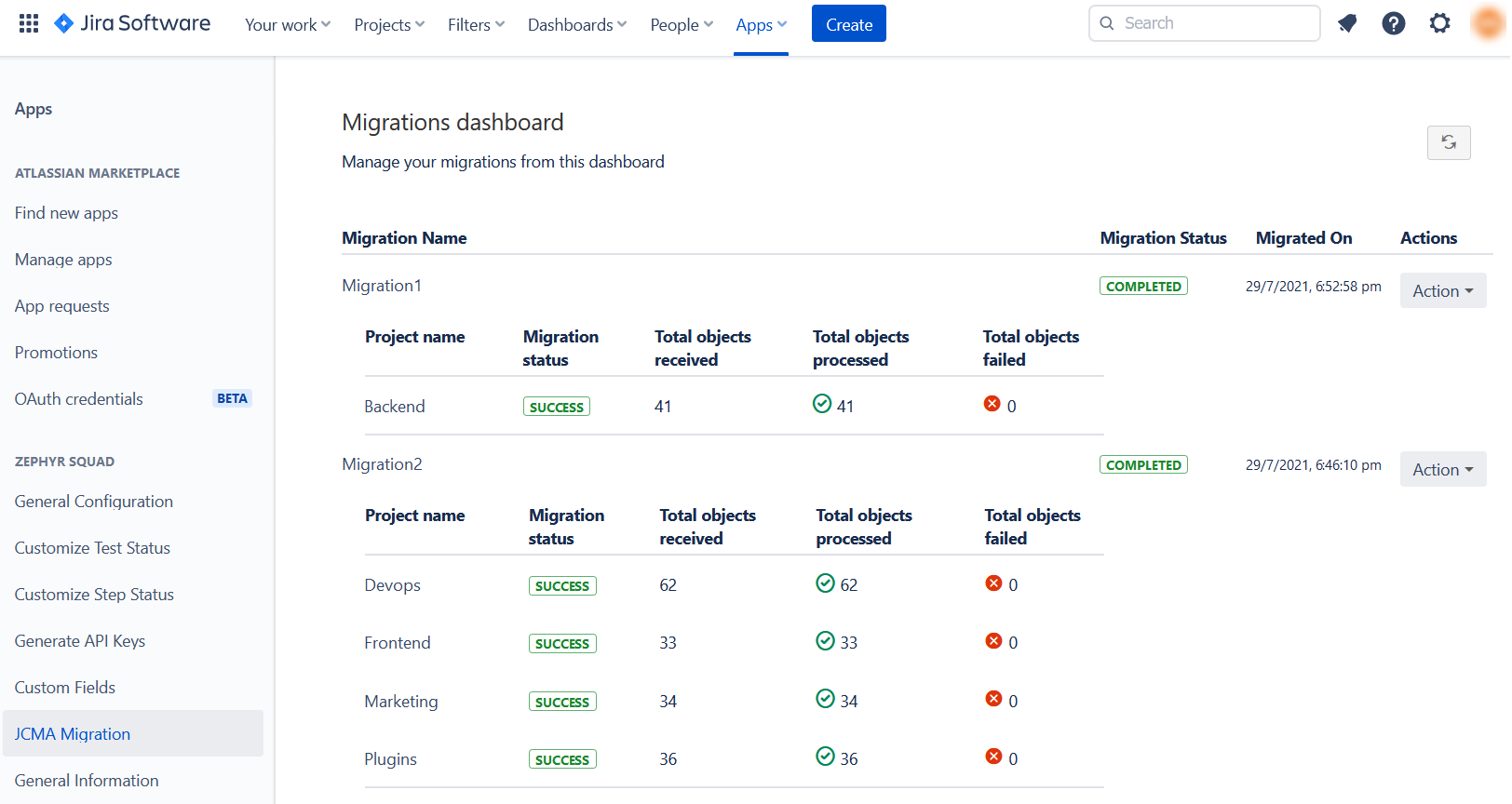The image size is (1512, 804).
Task: Click the Devops project name
Action: pos(392,585)
